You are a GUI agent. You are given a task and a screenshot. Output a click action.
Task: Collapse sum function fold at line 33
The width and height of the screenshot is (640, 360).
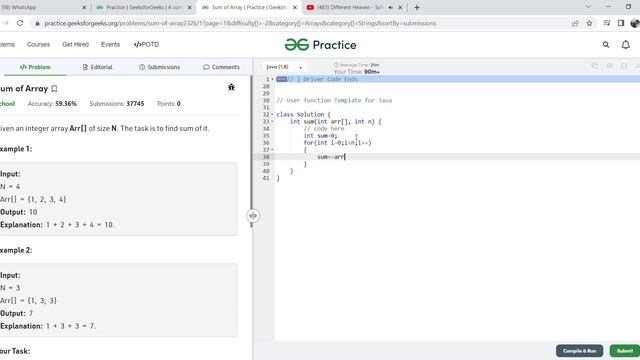click(x=273, y=122)
